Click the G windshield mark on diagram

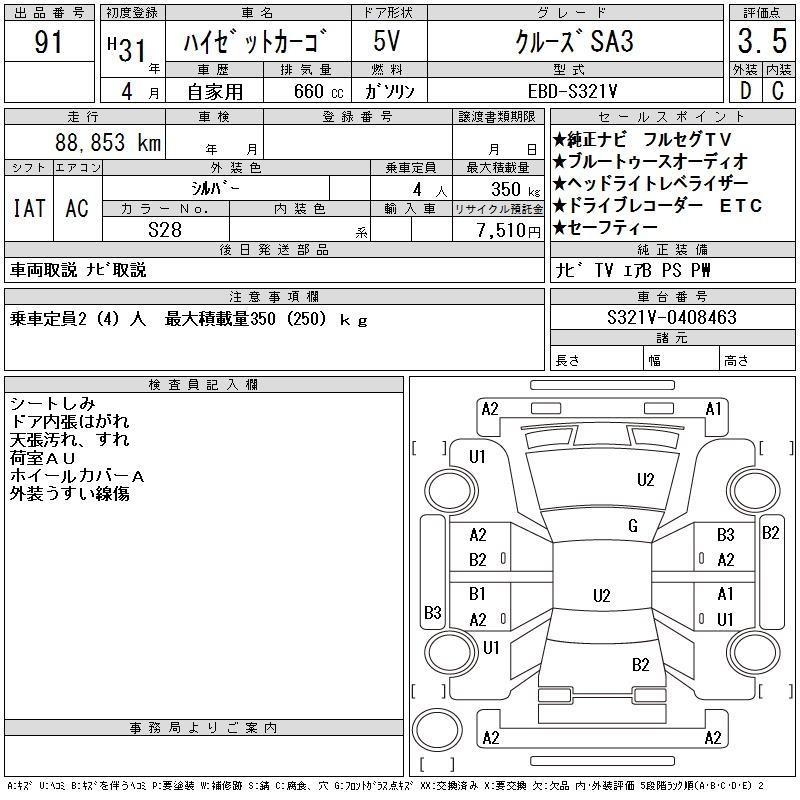point(633,526)
